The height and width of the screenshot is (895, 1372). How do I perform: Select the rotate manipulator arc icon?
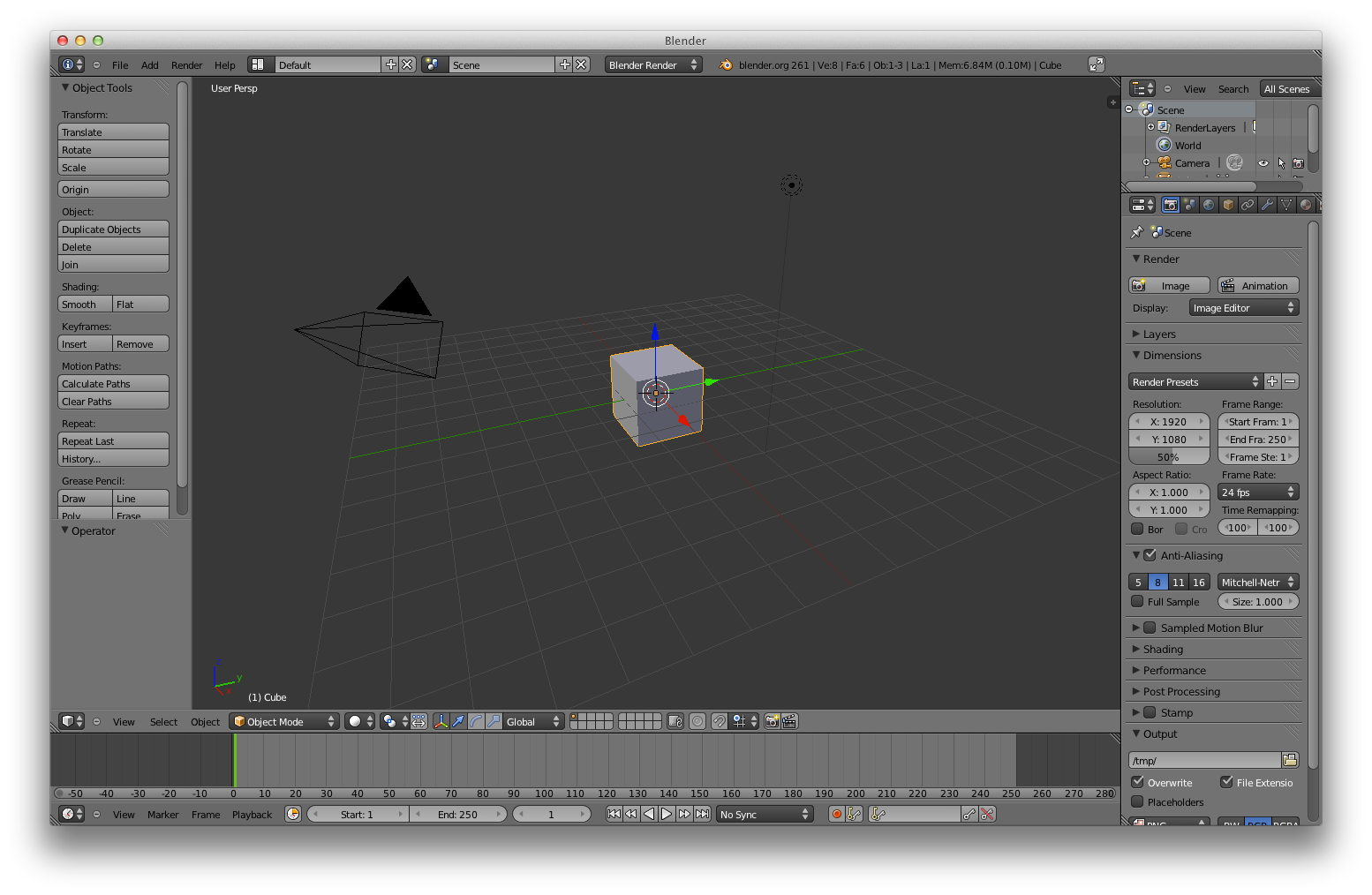click(x=476, y=721)
